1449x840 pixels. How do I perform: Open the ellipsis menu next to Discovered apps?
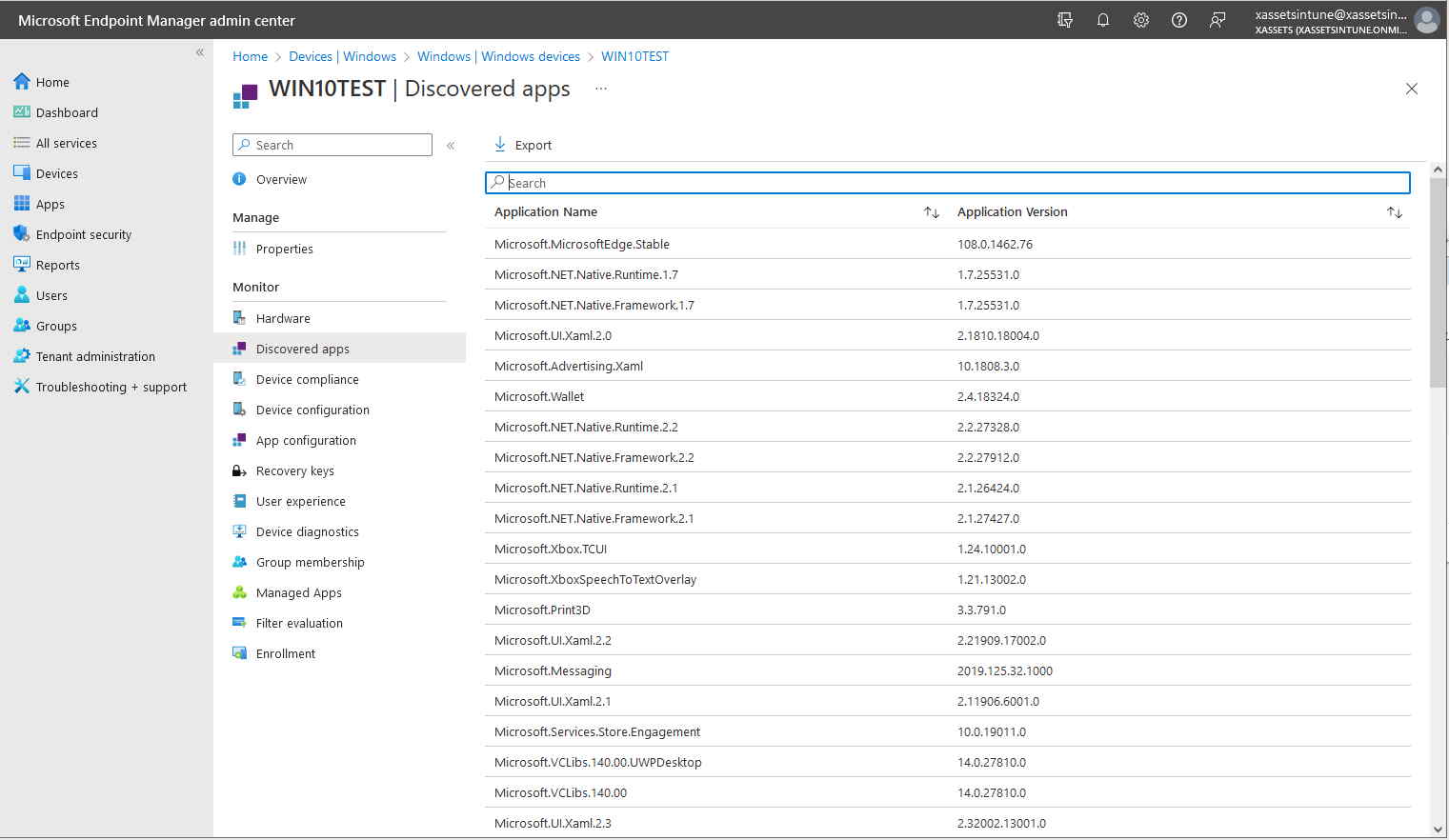pos(600,88)
